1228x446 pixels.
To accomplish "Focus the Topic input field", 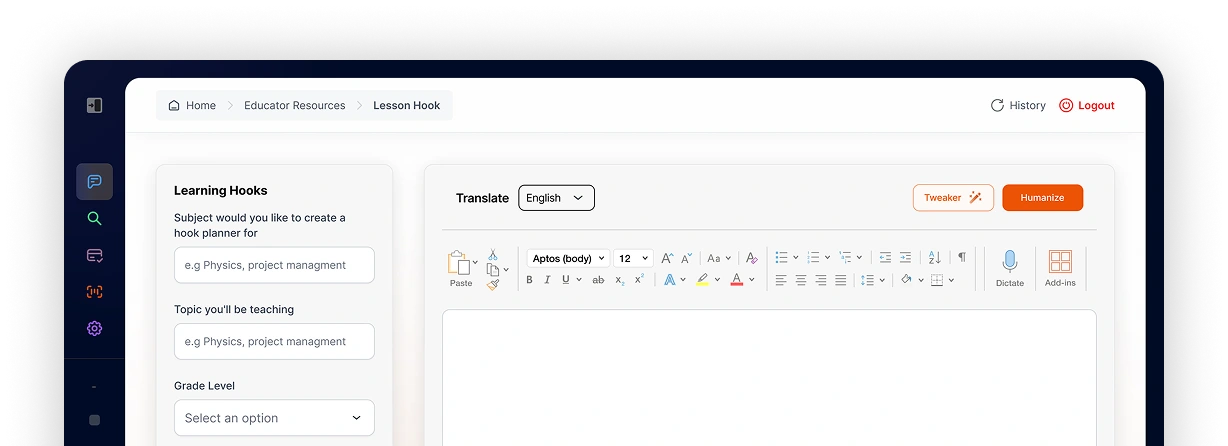I will click(x=274, y=341).
